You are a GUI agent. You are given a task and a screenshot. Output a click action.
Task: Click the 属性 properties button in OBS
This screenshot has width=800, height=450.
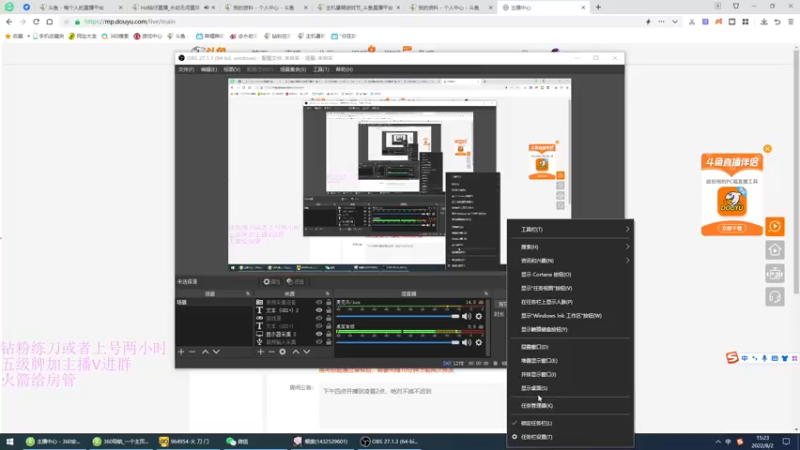coord(271,282)
